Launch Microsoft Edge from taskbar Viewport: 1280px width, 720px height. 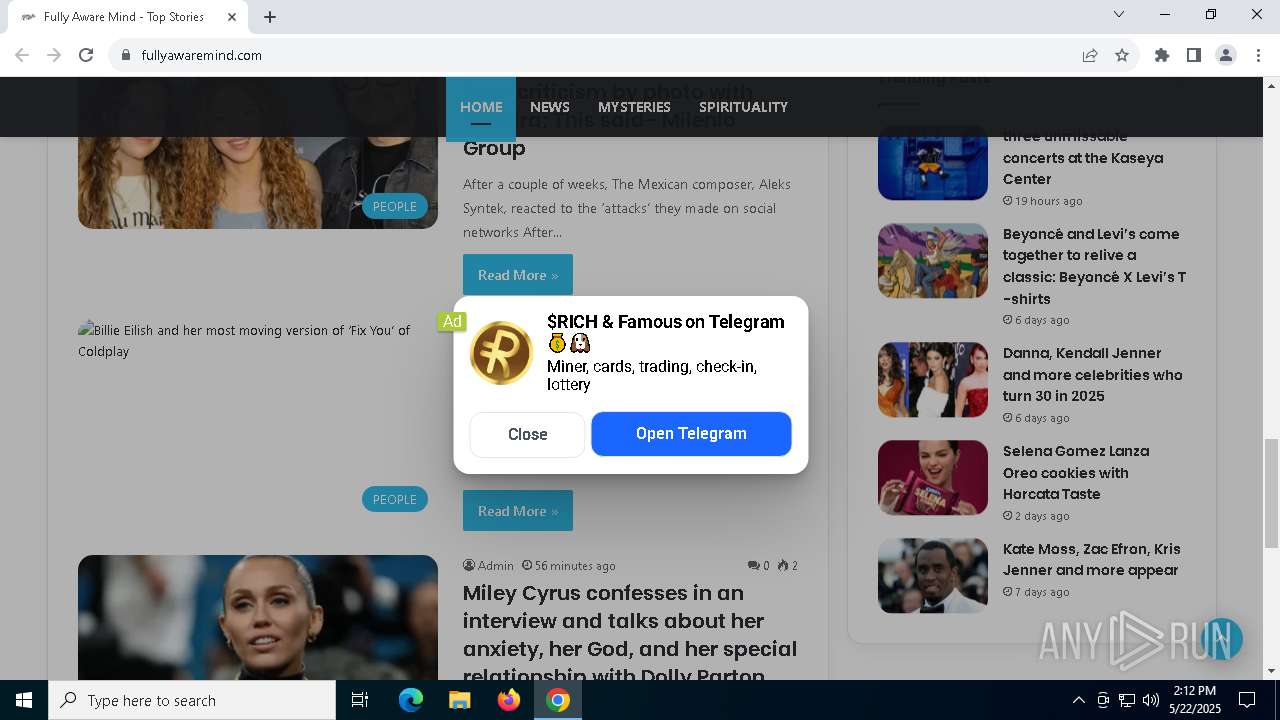[x=411, y=700]
